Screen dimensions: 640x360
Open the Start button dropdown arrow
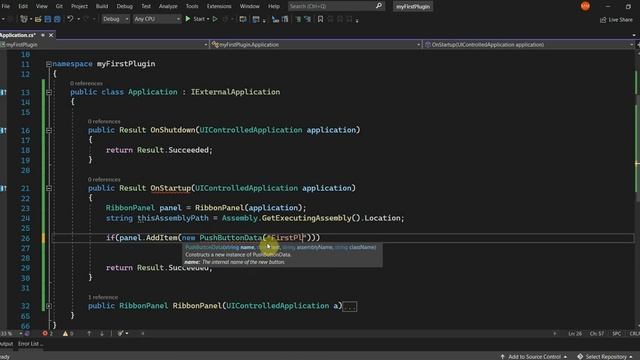click(208, 19)
